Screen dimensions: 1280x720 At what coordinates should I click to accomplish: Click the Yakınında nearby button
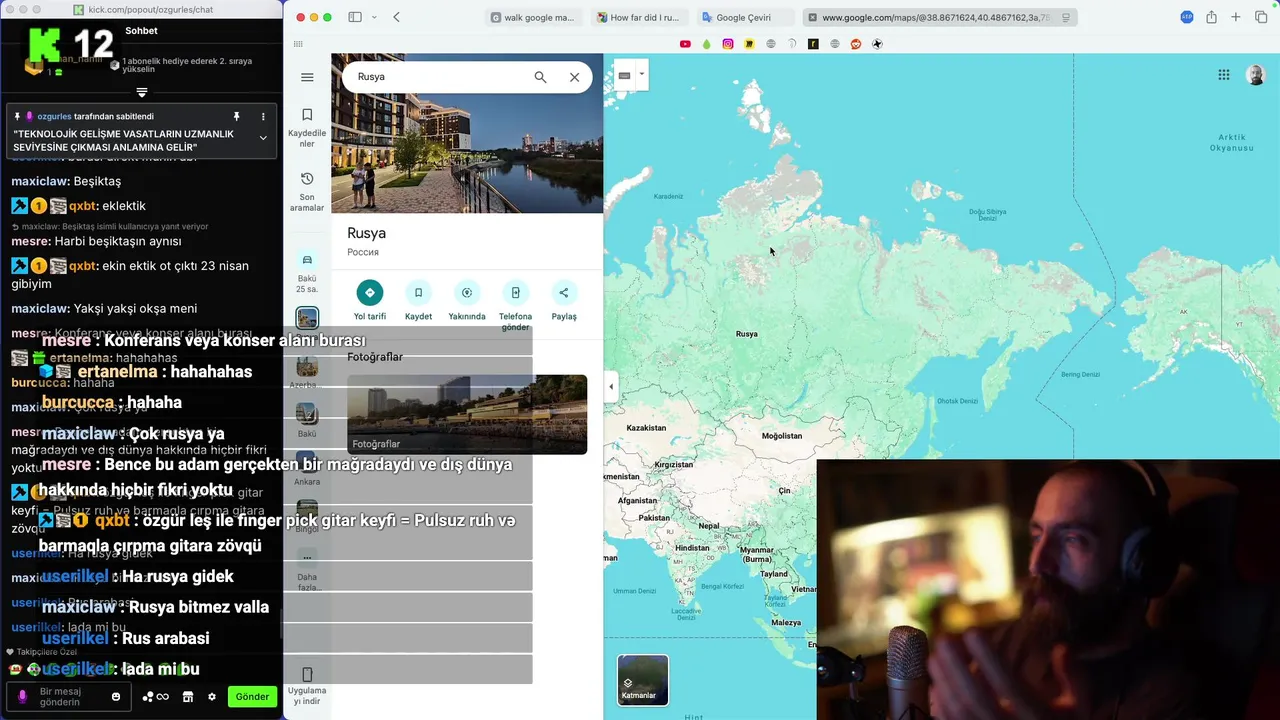467,301
